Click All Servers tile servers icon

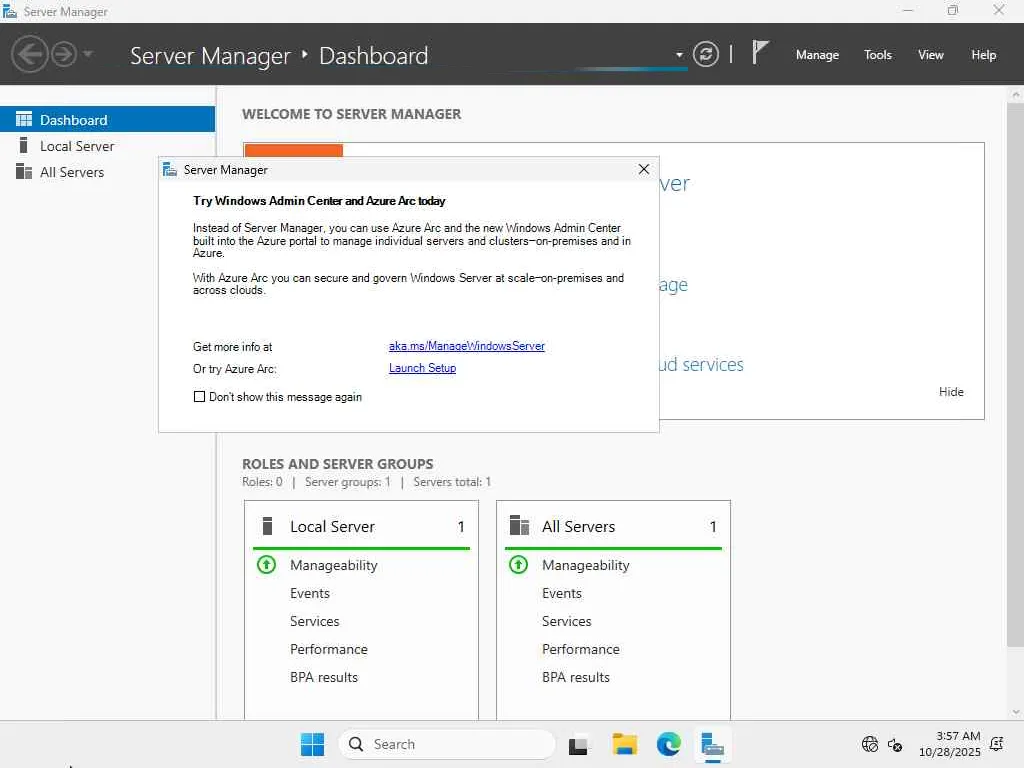pyautogui.click(x=519, y=525)
